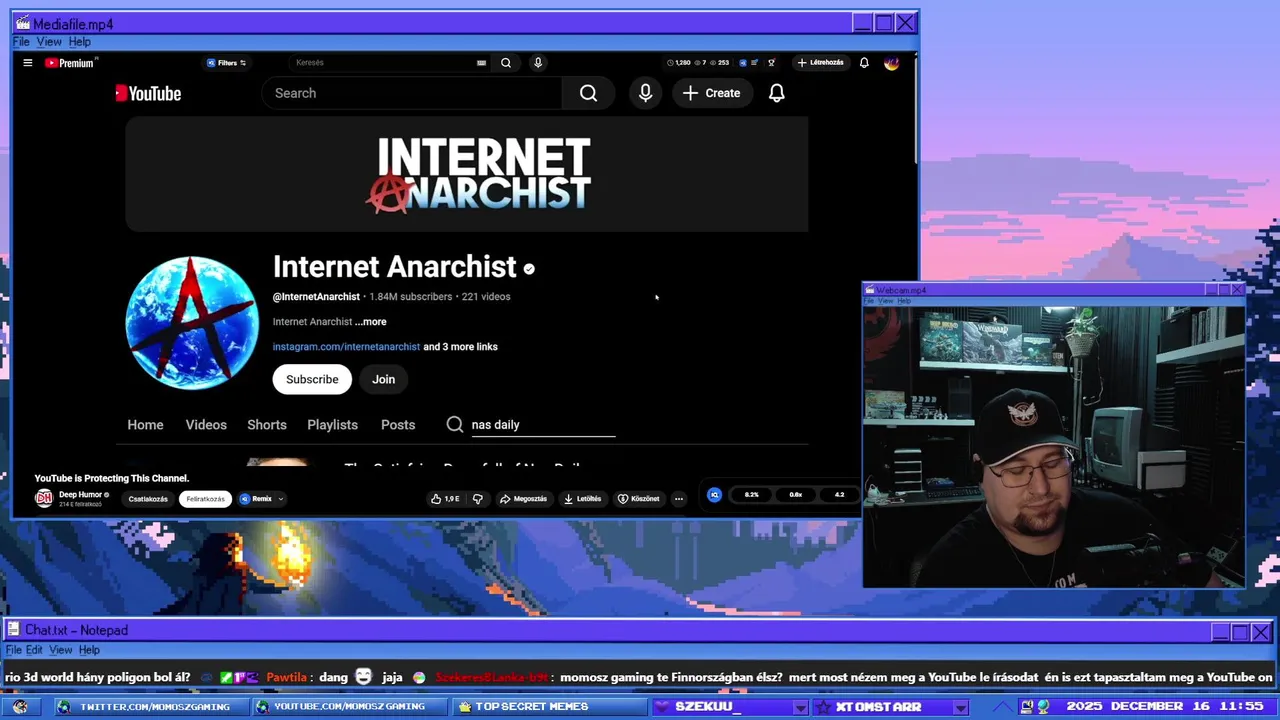Viewport: 1280px width, 720px height.
Task: Open youtube.com/momoszgaming taskbar item
Action: pos(349,707)
